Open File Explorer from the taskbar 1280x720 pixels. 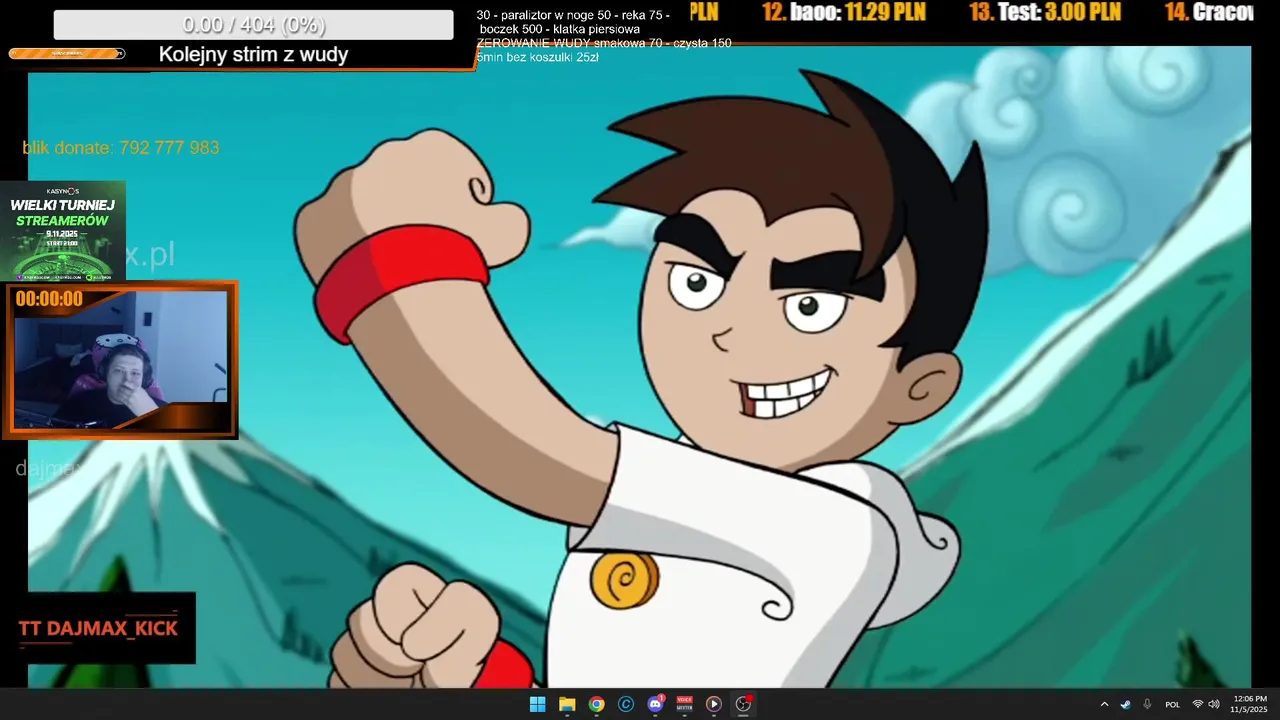click(x=567, y=704)
